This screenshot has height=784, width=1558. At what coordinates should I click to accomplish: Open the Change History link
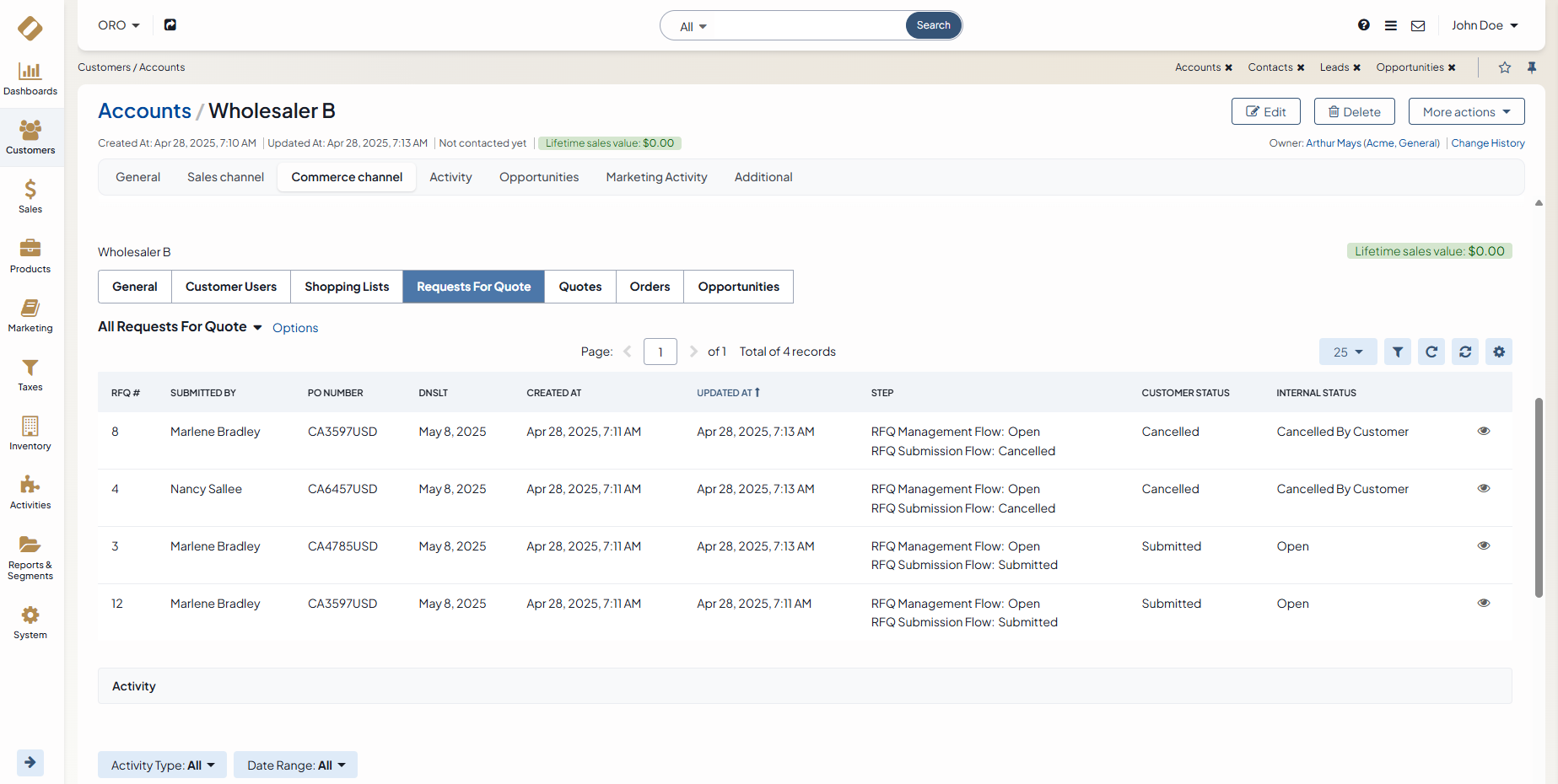(1488, 143)
